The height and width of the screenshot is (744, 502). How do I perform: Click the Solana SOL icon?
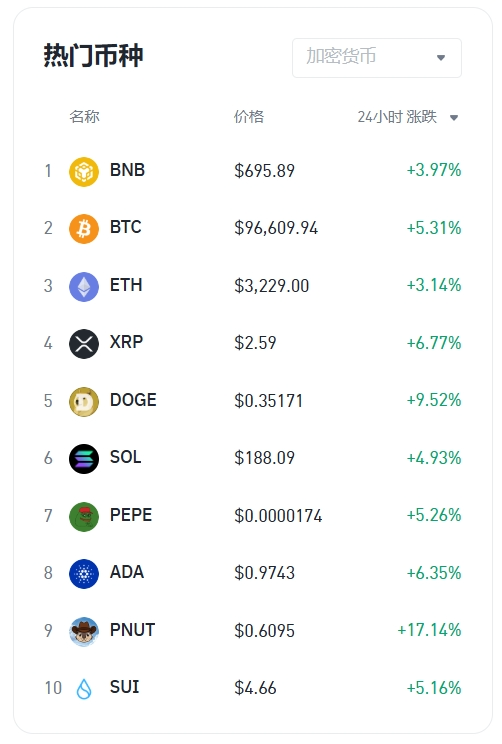tap(84, 459)
